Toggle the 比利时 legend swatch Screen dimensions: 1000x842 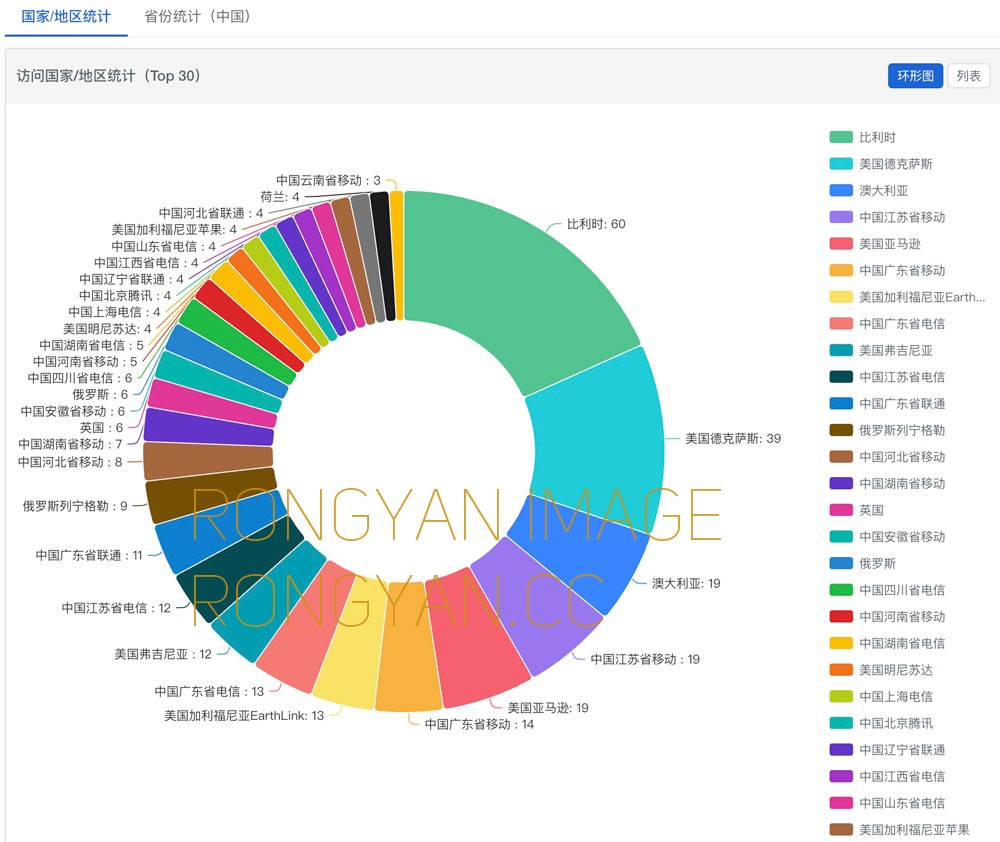coord(841,137)
